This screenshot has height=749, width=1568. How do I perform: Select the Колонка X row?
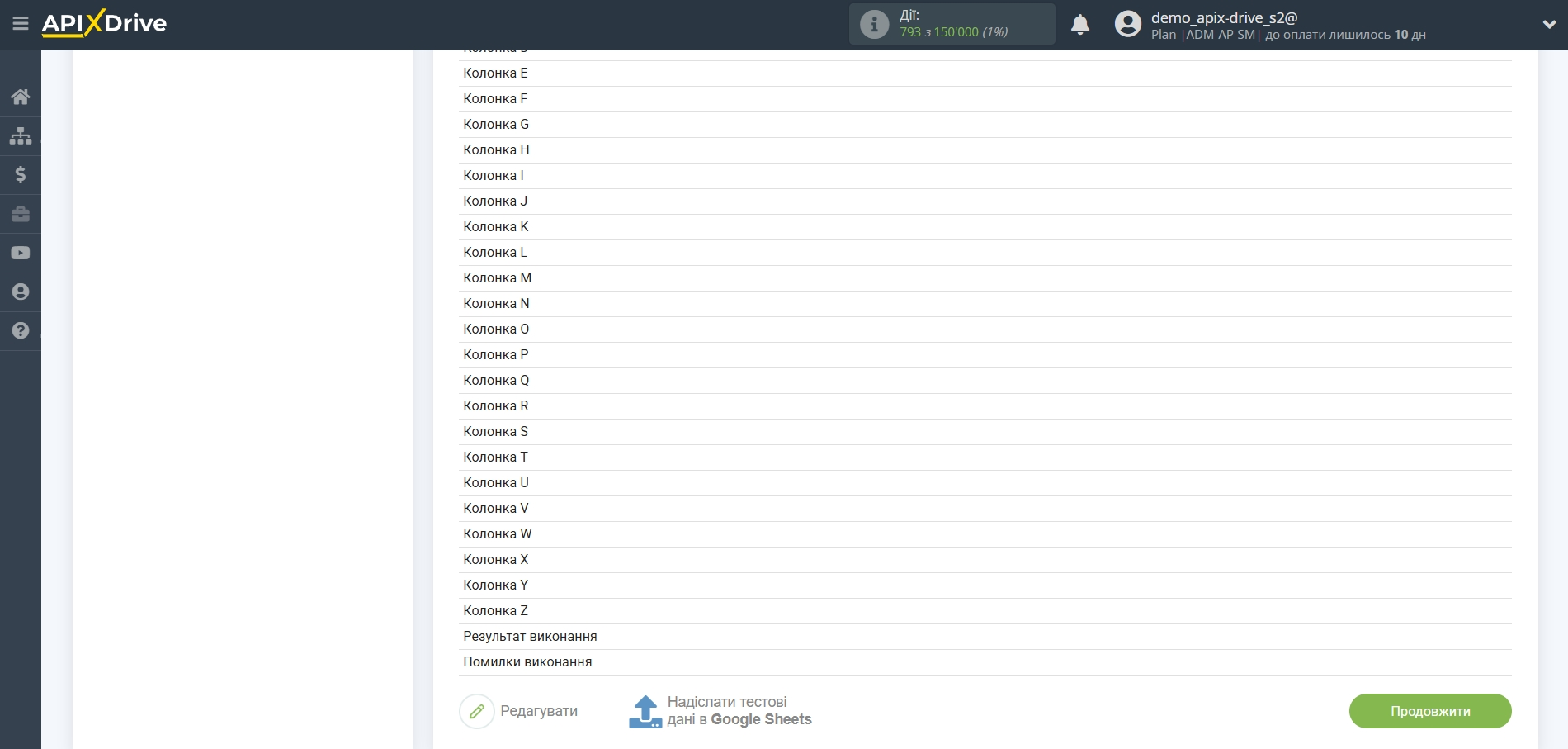[x=985, y=560]
